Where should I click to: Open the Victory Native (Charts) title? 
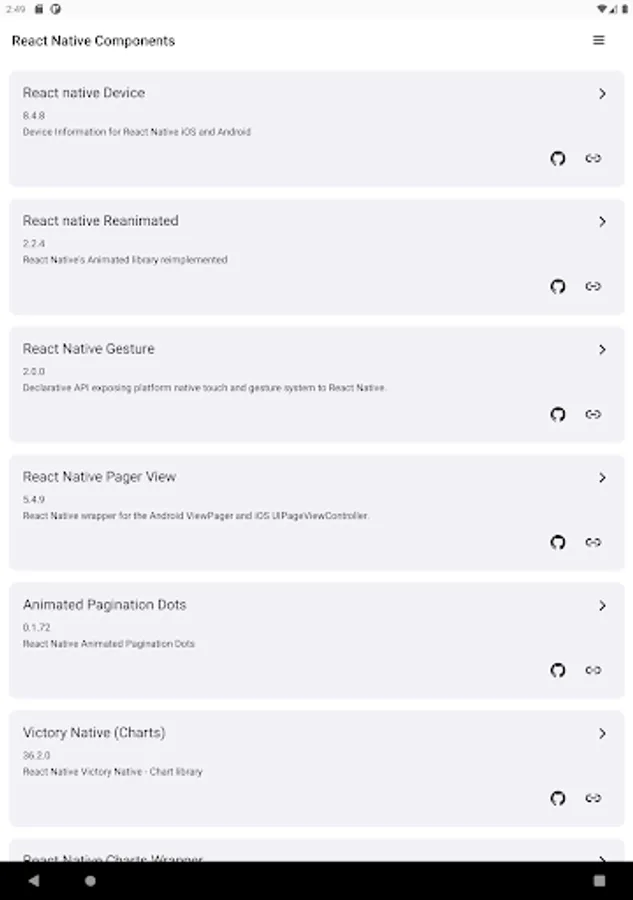[94, 733]
